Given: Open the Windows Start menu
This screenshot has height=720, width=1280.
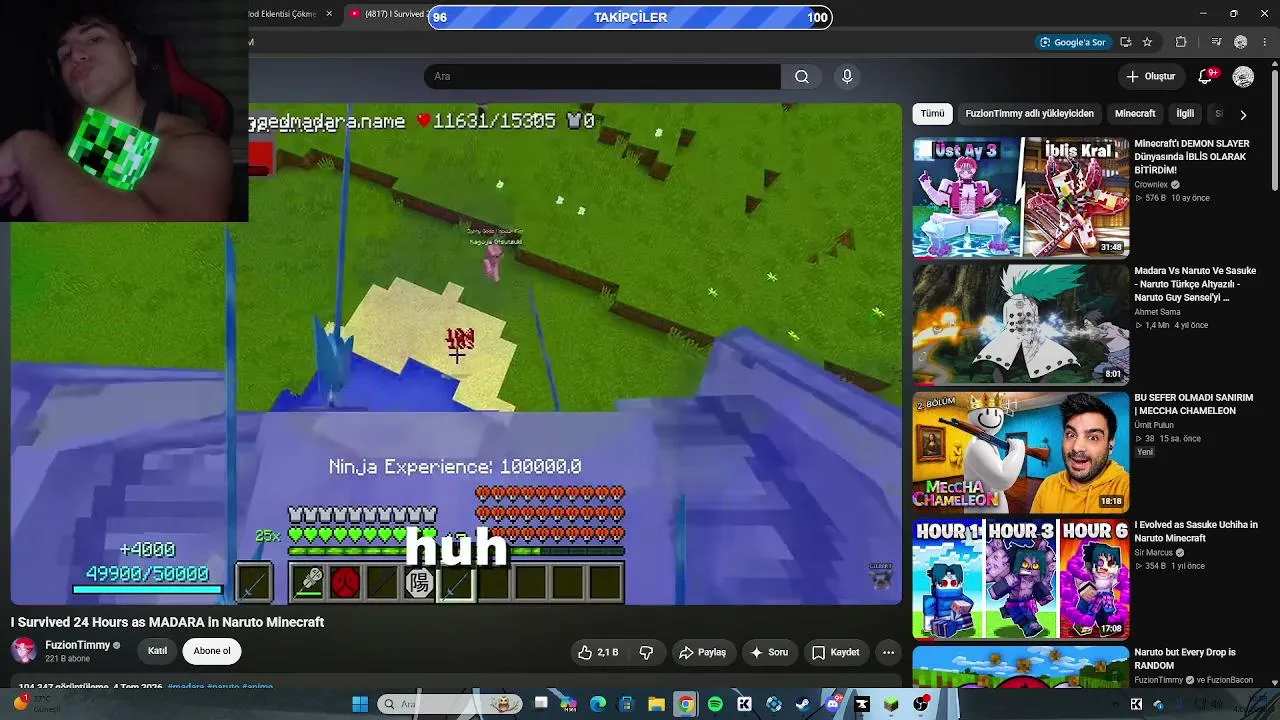Looking at the screenshot, I should click(x=360, y=704).
